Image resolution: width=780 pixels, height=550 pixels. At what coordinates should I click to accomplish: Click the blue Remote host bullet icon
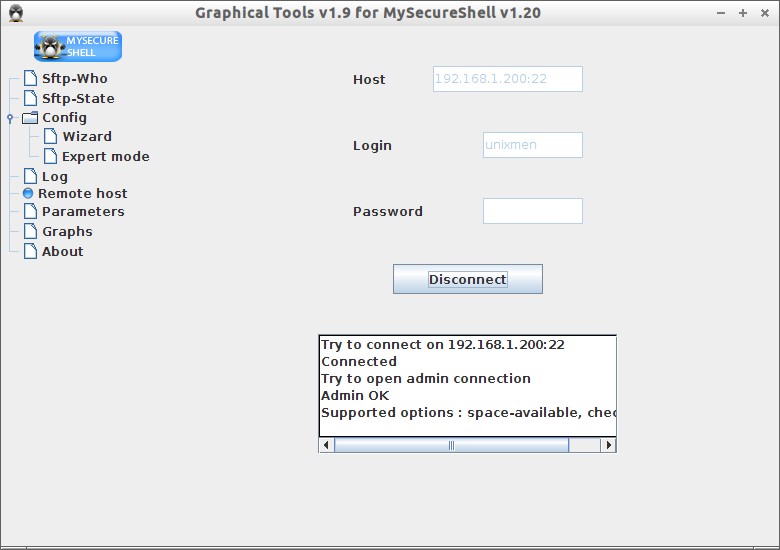click(x=28, y=193)
